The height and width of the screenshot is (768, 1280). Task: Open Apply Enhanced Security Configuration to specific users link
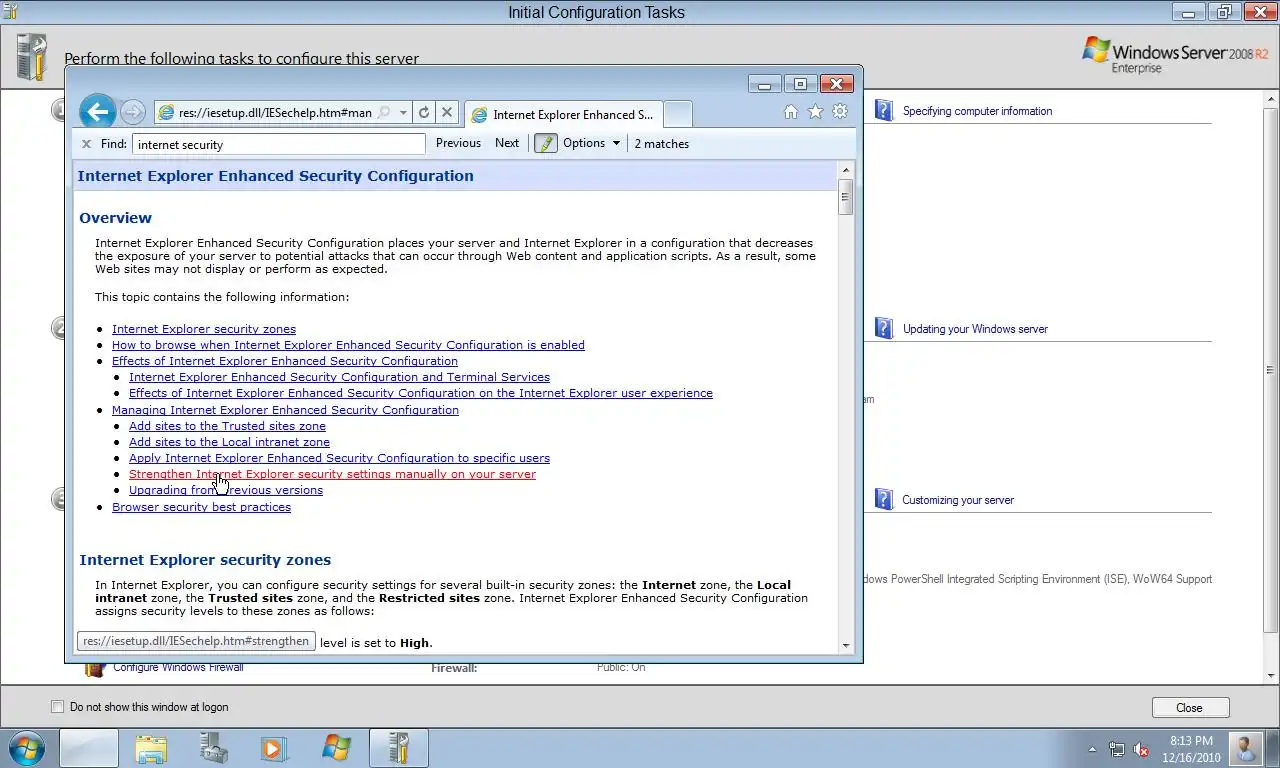[x=339, y=458]
